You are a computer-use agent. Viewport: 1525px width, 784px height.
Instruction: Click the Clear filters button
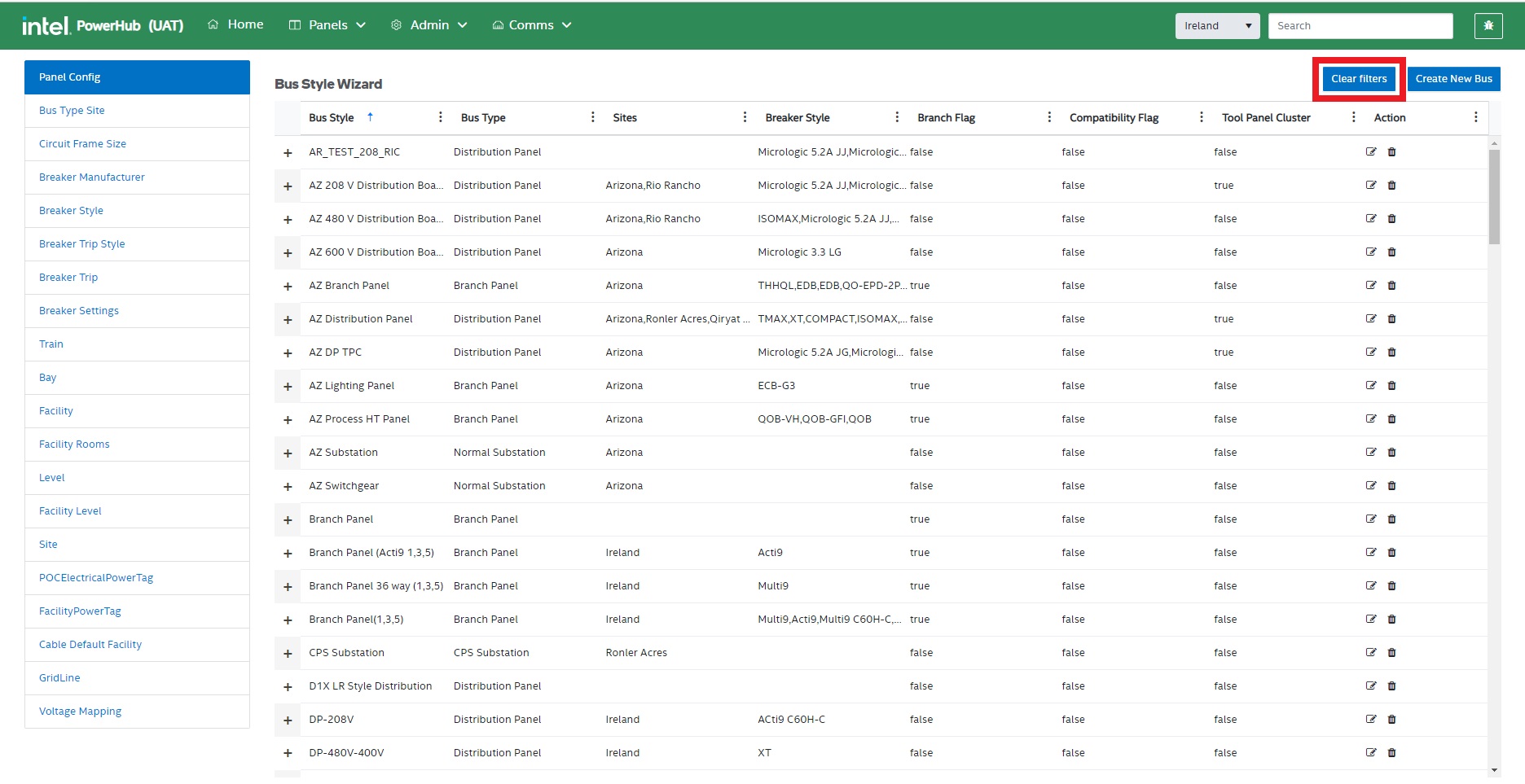[1358, 79]
